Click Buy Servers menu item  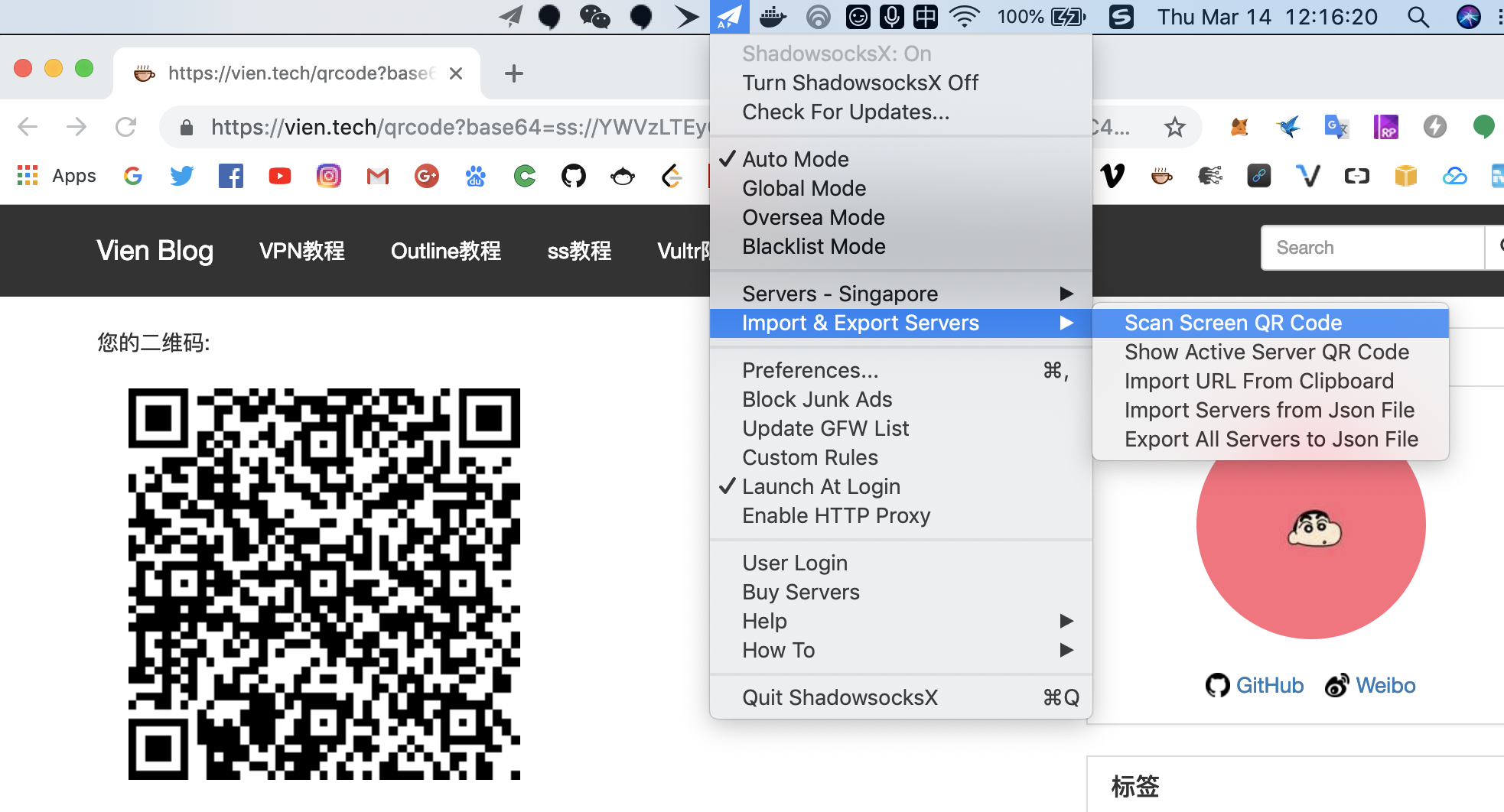tap(901, 592)
